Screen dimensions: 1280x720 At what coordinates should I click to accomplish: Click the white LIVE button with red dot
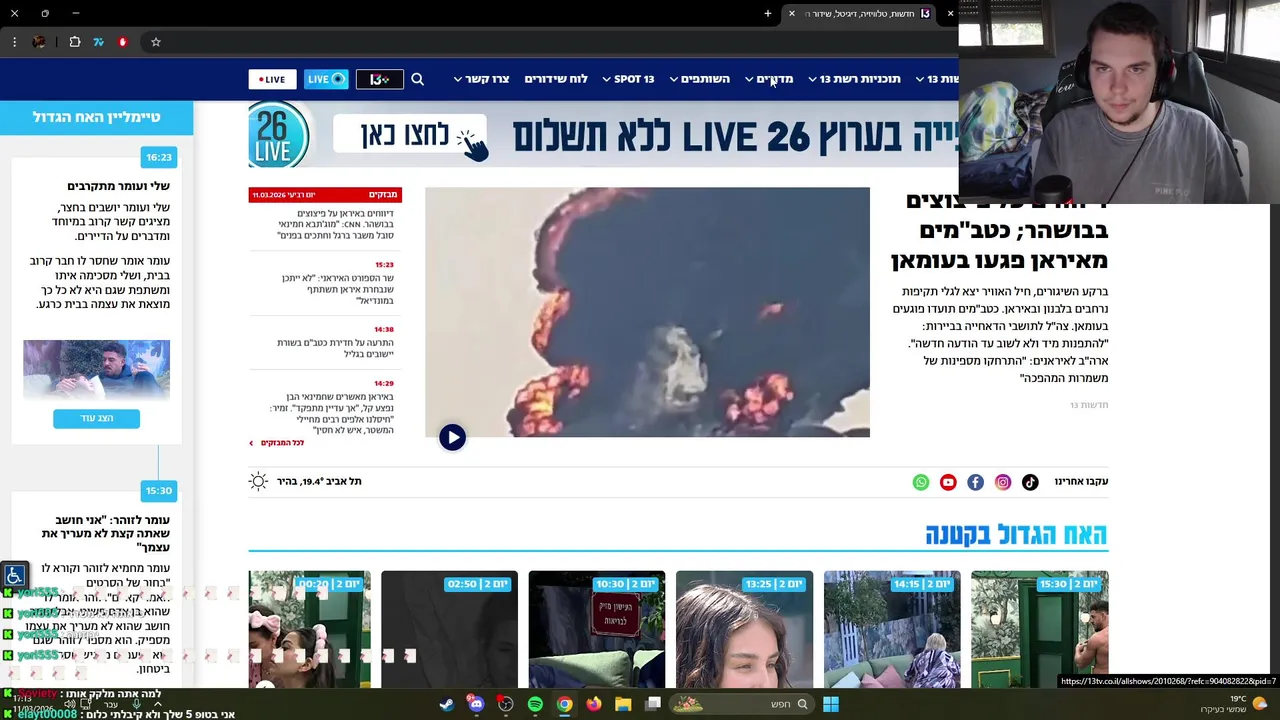coord(272,79)
